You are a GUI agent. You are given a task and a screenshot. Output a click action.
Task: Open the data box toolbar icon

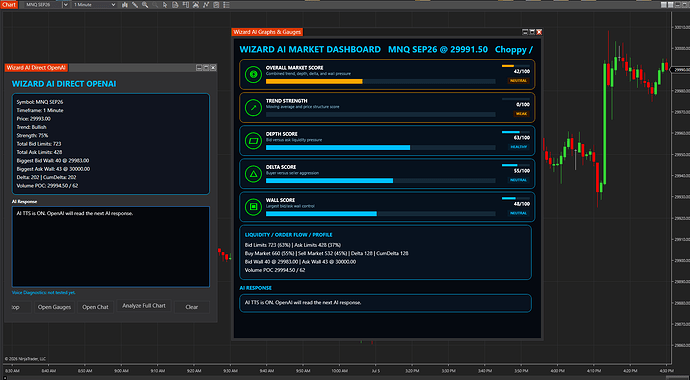coord(175,5)
